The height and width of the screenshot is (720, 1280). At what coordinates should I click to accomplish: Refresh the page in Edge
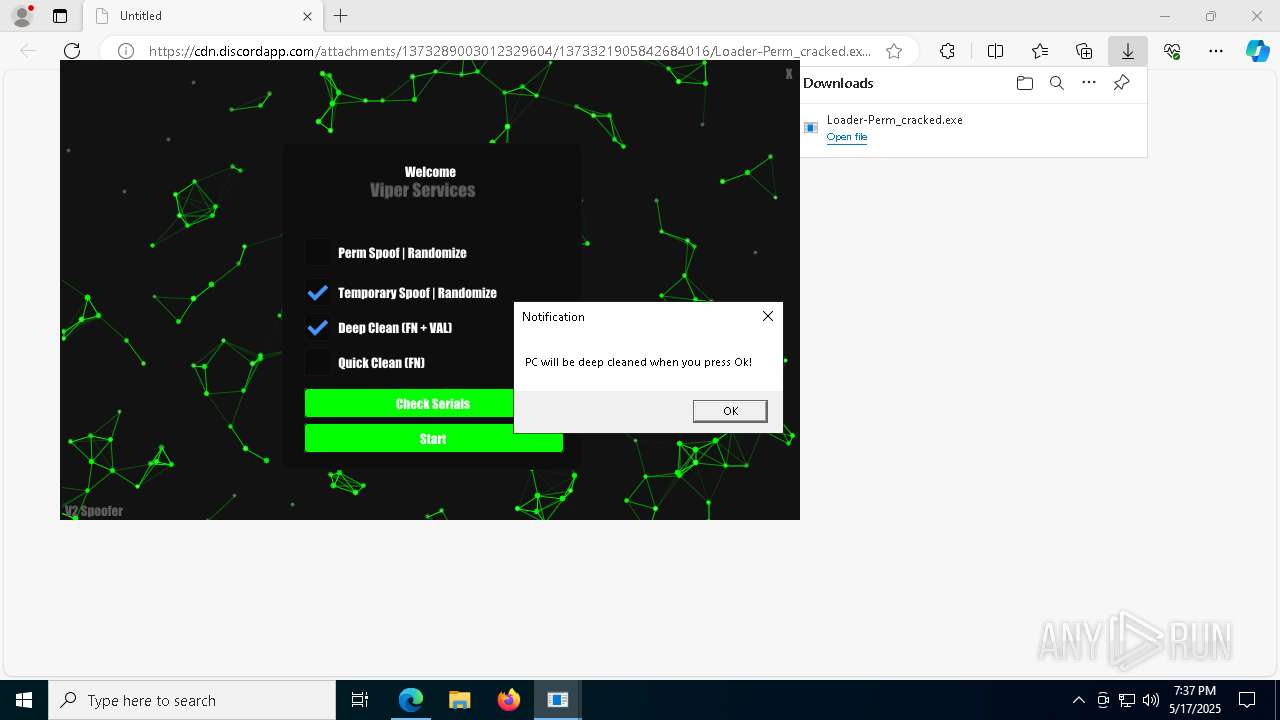(72, 51)
